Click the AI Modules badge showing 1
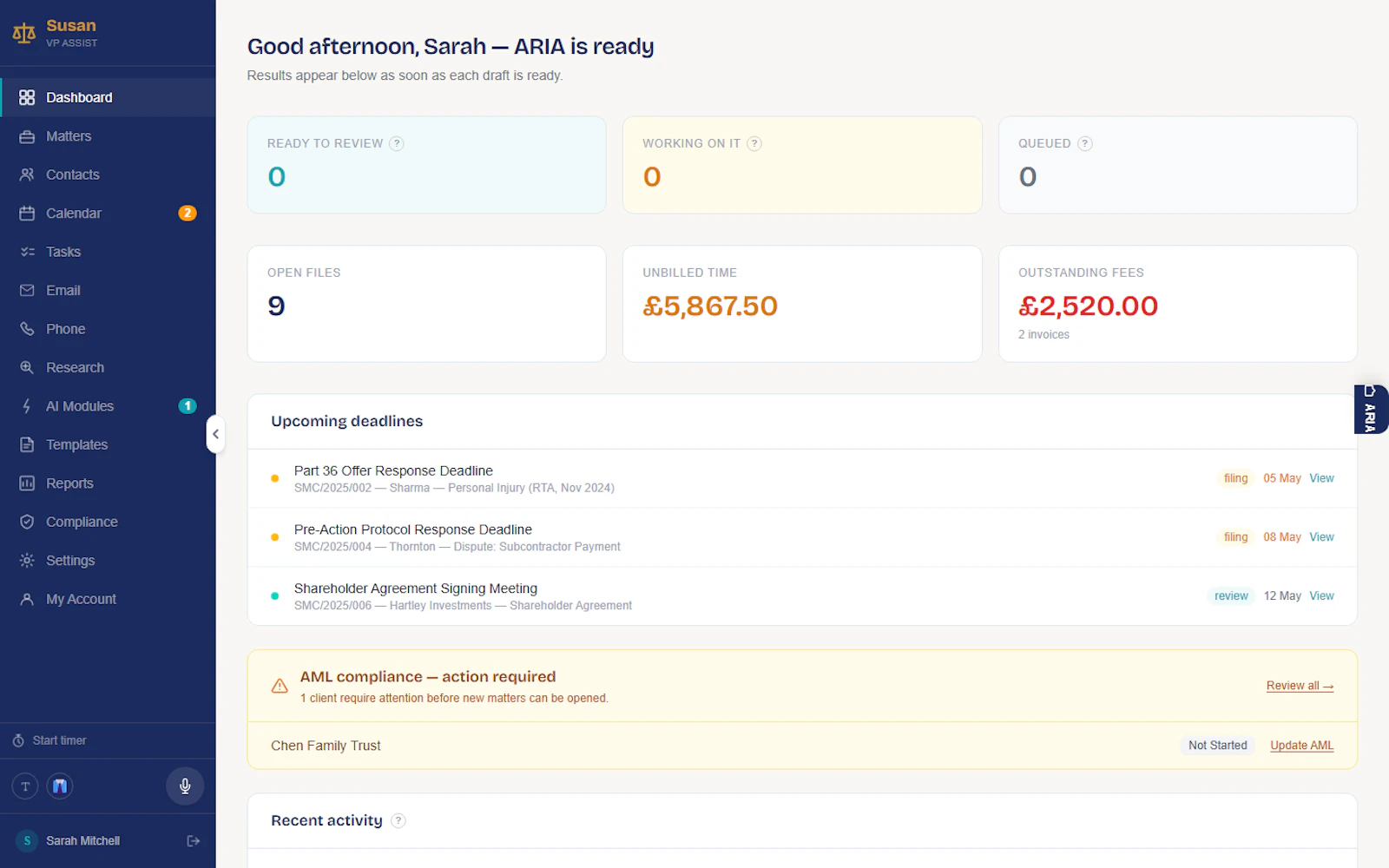The image size is (1389, 868). (x=188, y=405)
